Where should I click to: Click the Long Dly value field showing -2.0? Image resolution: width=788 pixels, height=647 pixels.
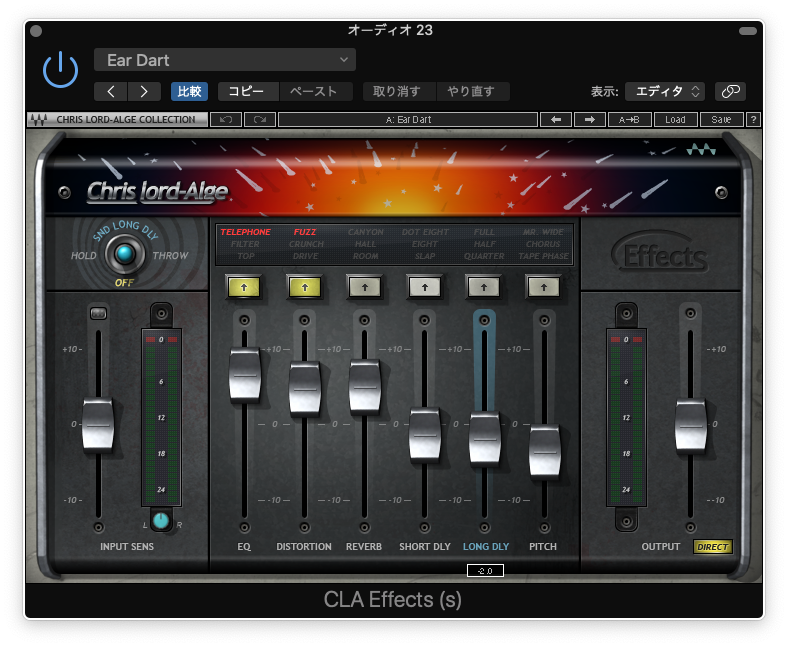pyautogui.click(x=485, y=571)
